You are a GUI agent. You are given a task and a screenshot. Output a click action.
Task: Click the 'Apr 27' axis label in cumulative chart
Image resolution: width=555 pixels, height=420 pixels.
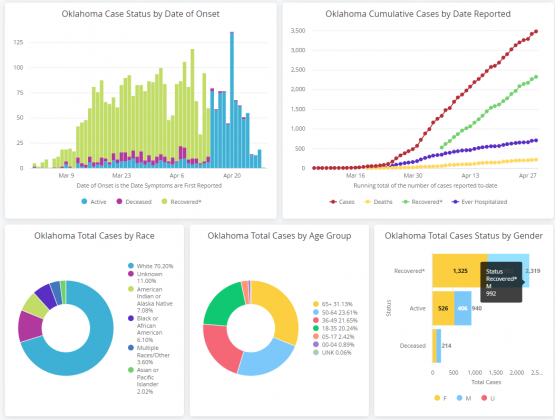pyautogui.click(x=528, y=176)
